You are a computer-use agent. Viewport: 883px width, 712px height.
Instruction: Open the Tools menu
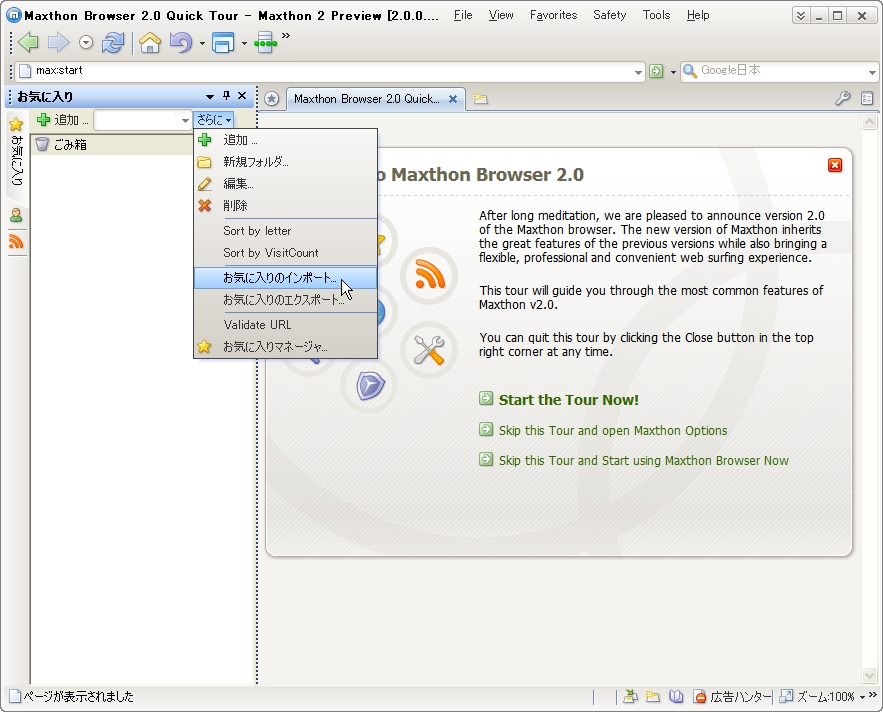coord(656,15)
